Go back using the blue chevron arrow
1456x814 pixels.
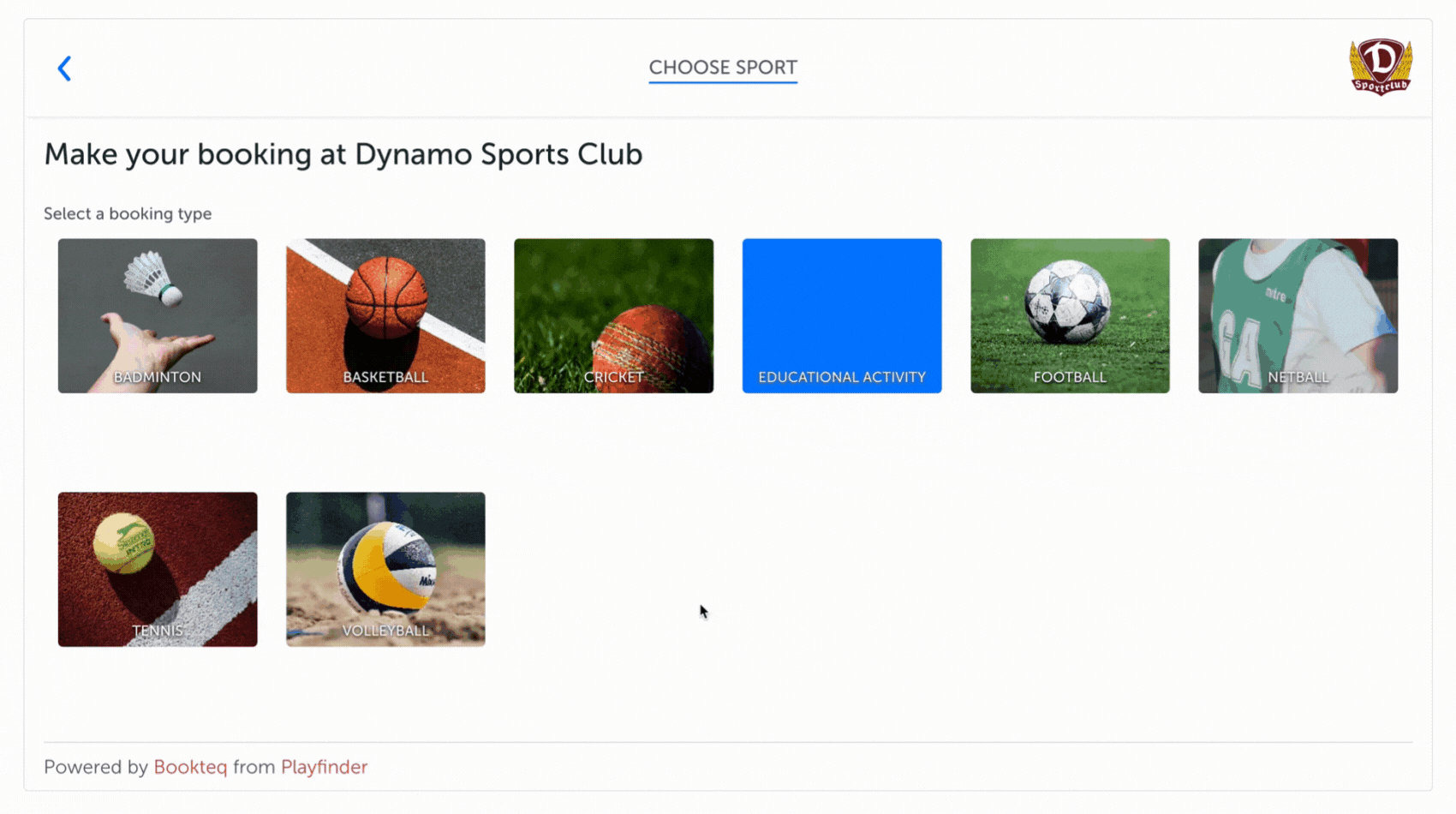64,69
